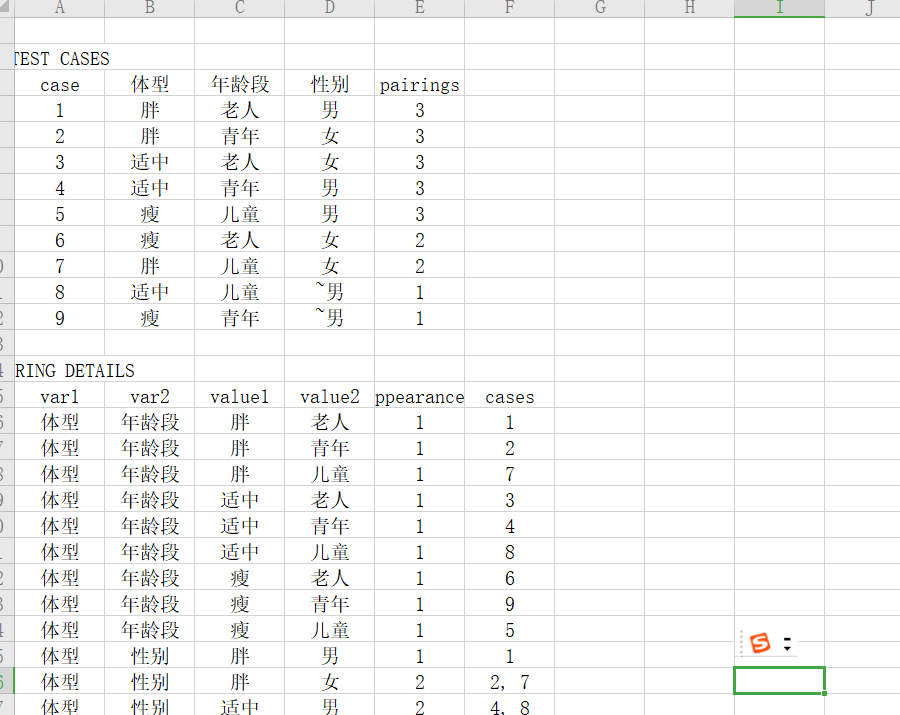The width and height of the screenshot is (900, 715).
Task: Click '女' in case 3 row
Action: [330, 162]
